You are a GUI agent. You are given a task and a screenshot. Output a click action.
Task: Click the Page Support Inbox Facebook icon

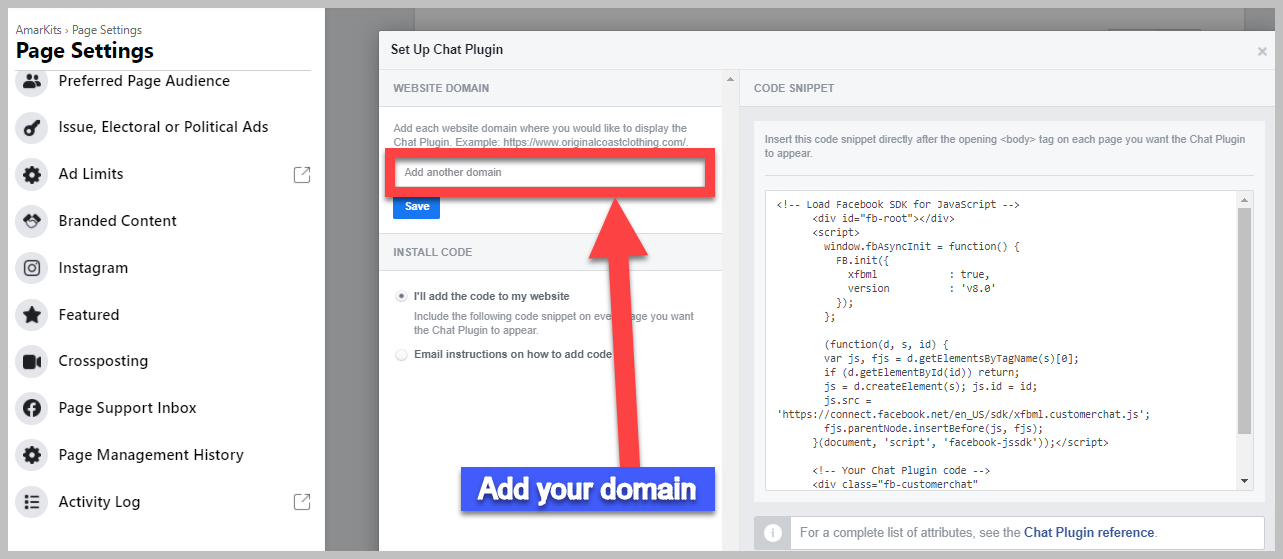32,408
